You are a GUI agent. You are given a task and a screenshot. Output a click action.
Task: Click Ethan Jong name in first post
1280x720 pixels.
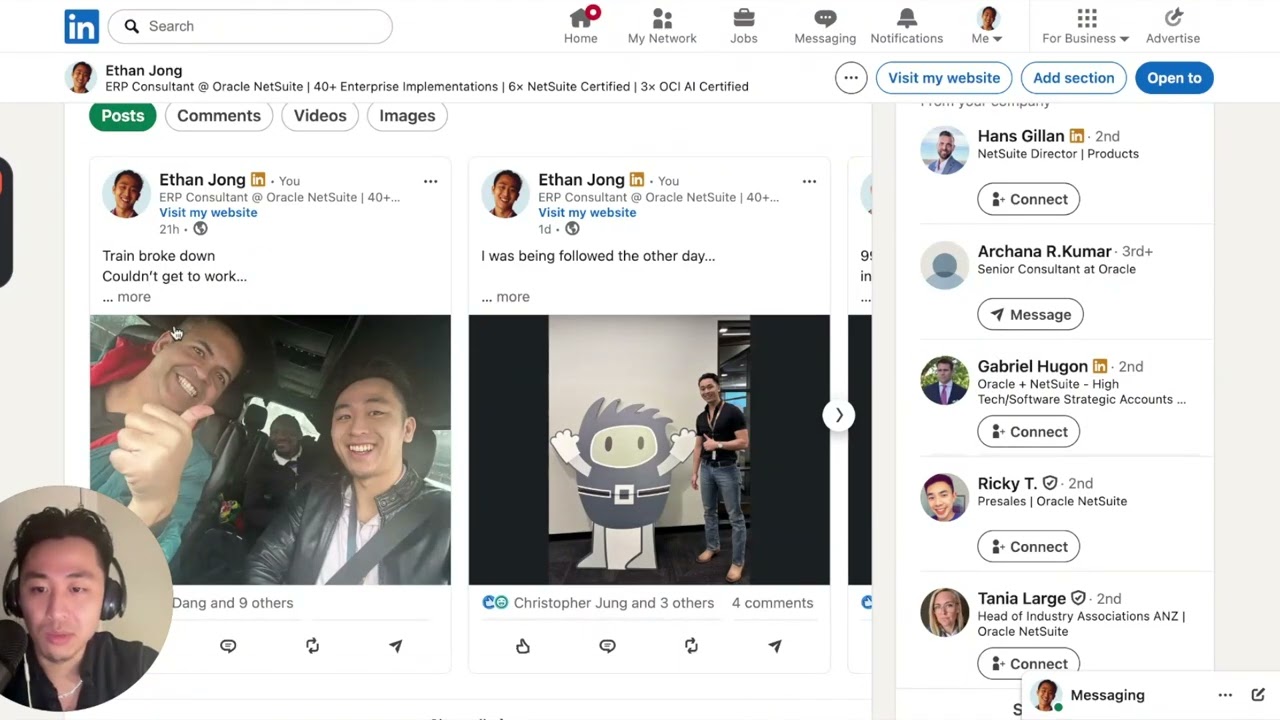tap(202, 180)
